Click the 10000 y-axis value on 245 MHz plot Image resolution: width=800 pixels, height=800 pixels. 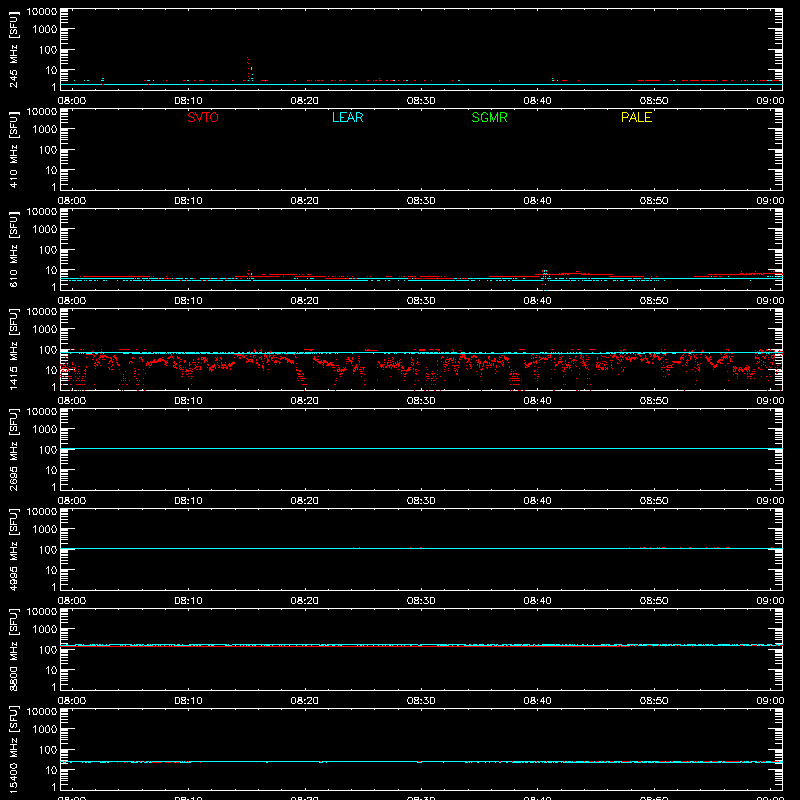tap(42, 12)
